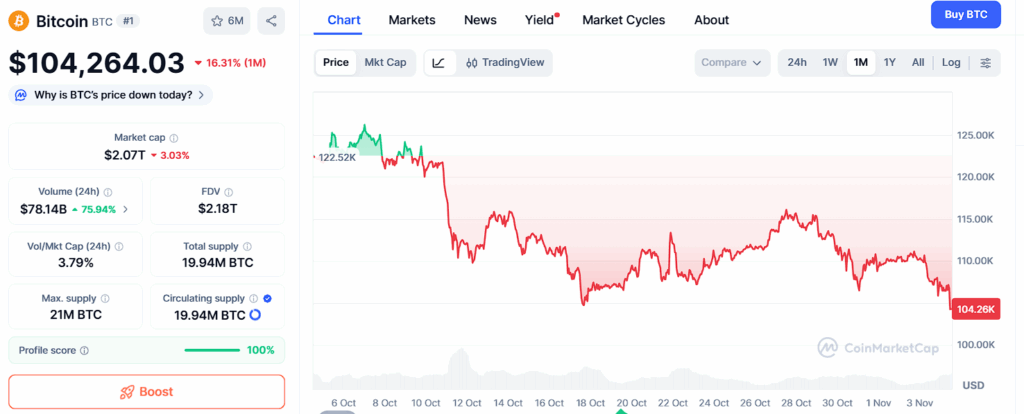Viewport: 1024px width, 414px height.
Task: Click Market cap info icon
Action: tap(174, 138)
